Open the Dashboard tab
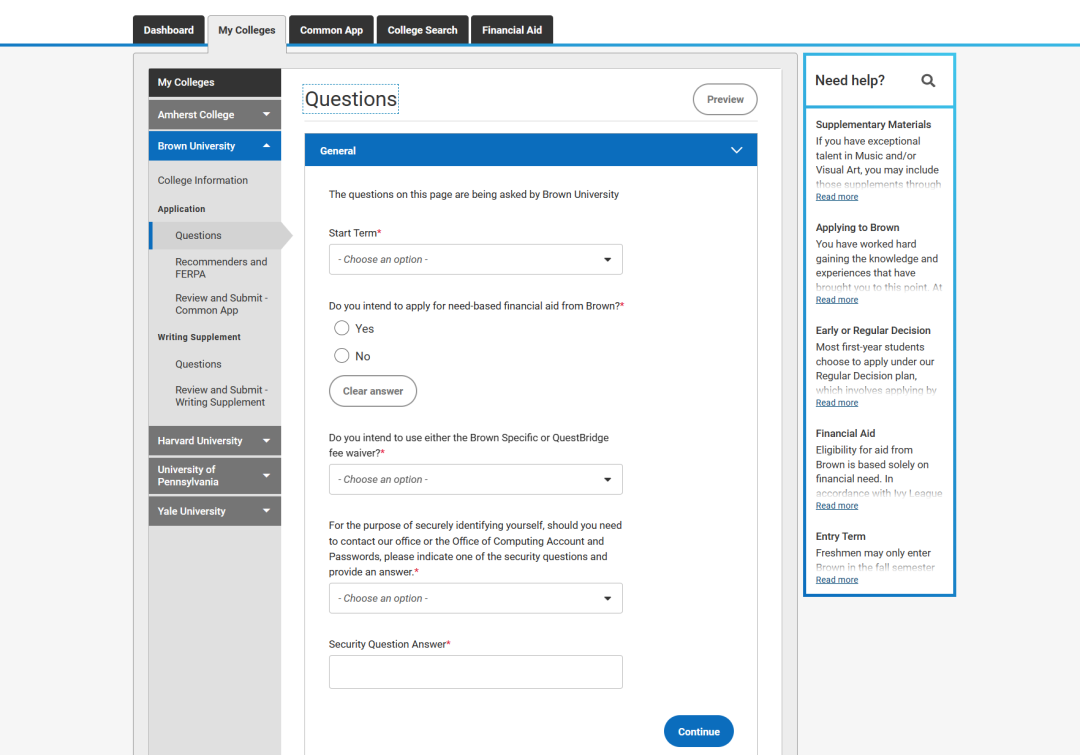 tap(169, 30)
